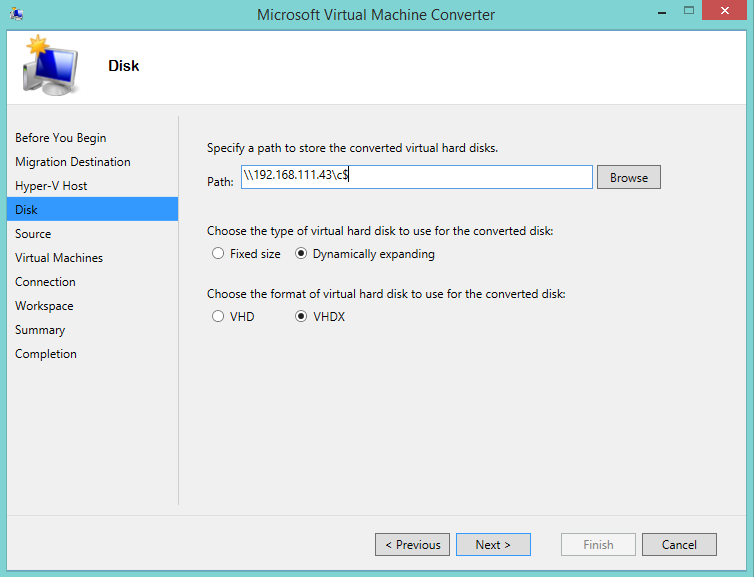This screenshot has width=754, height=577.
Task: Go back with the < Previous button
Action: 413,545
